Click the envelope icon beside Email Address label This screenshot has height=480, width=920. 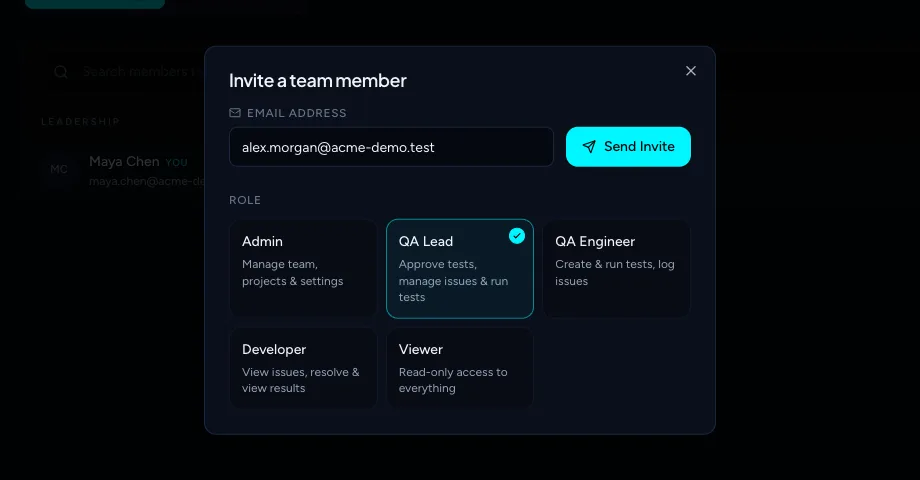tap(235, 113)
